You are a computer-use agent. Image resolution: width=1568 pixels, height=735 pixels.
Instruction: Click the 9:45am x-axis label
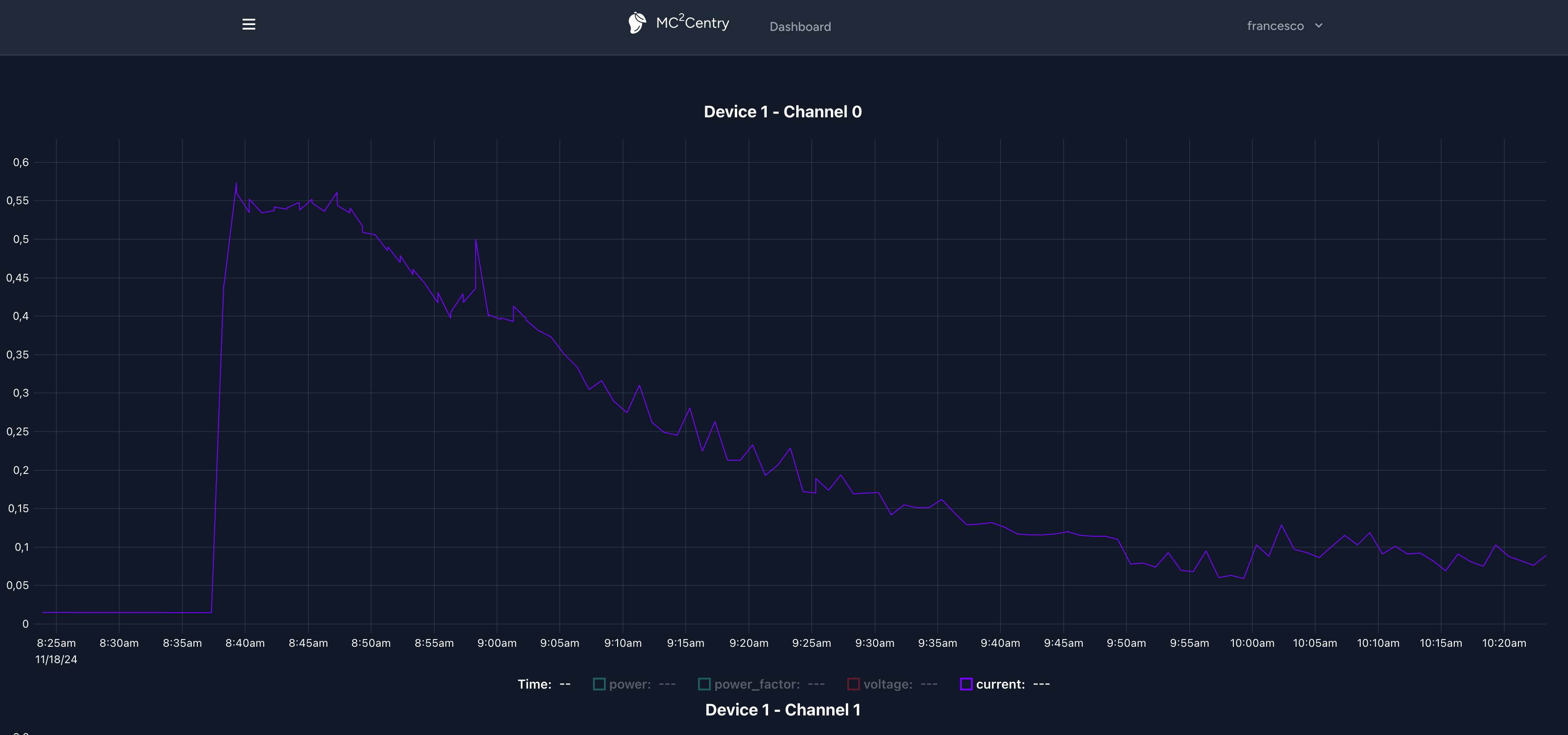click(x=1063, y=643)
